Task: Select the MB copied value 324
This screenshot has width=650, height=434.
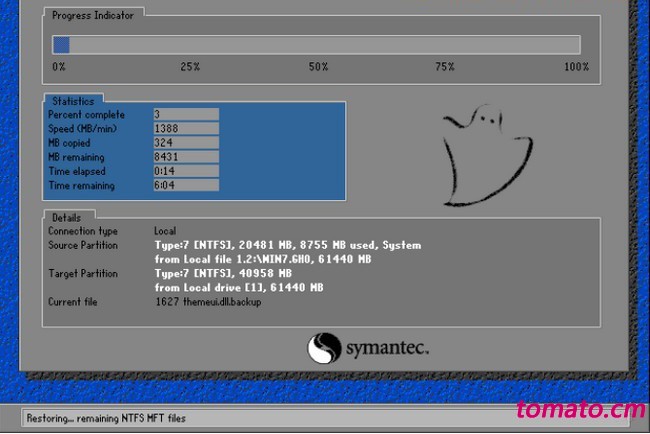Action: 186,143
